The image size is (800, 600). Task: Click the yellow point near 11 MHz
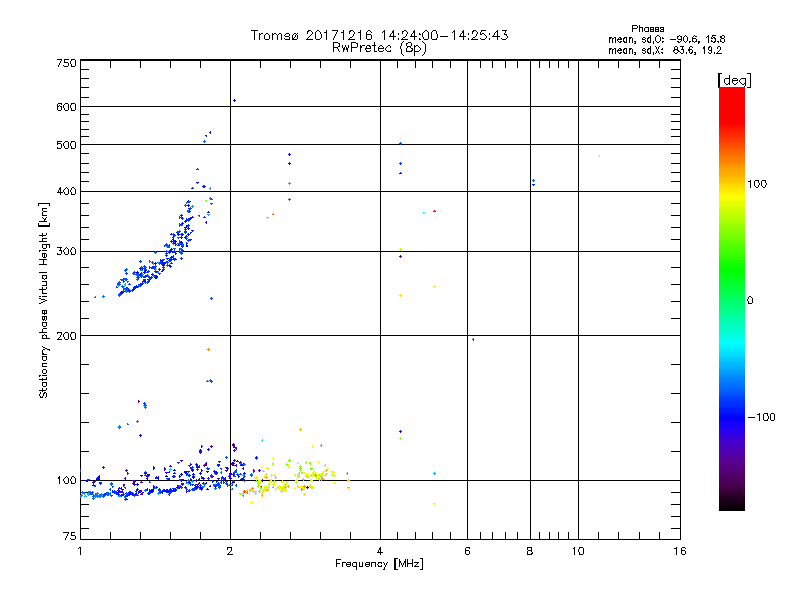click(x=599, y=156)
